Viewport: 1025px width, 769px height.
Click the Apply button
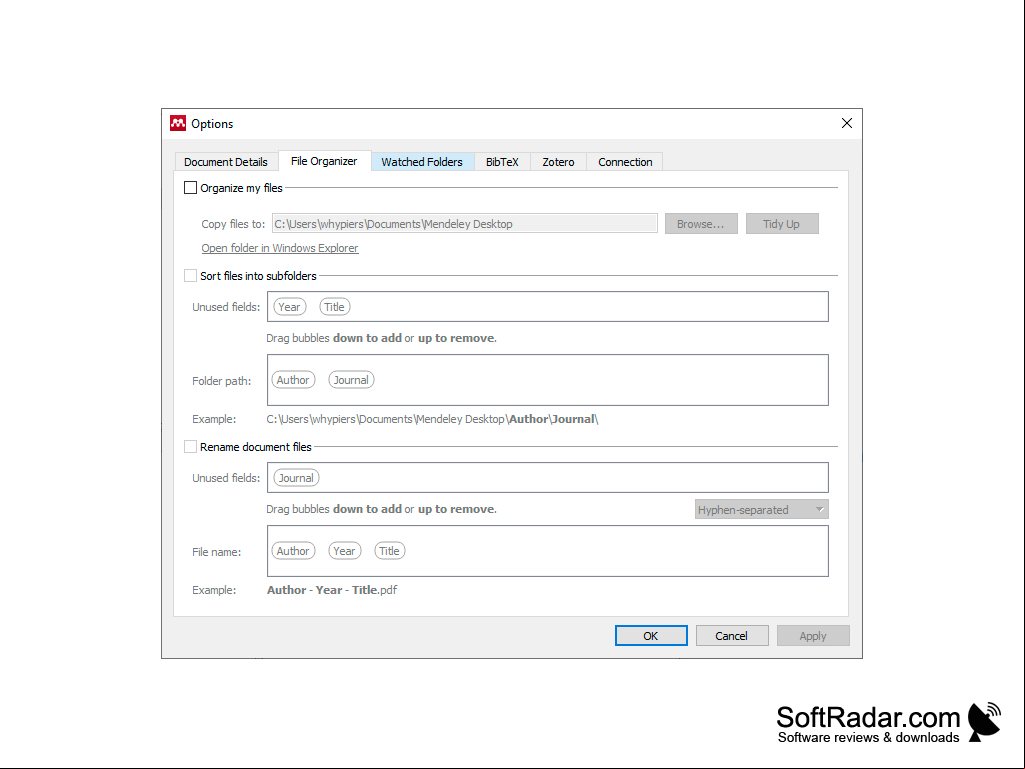click(x=813, y=636)
